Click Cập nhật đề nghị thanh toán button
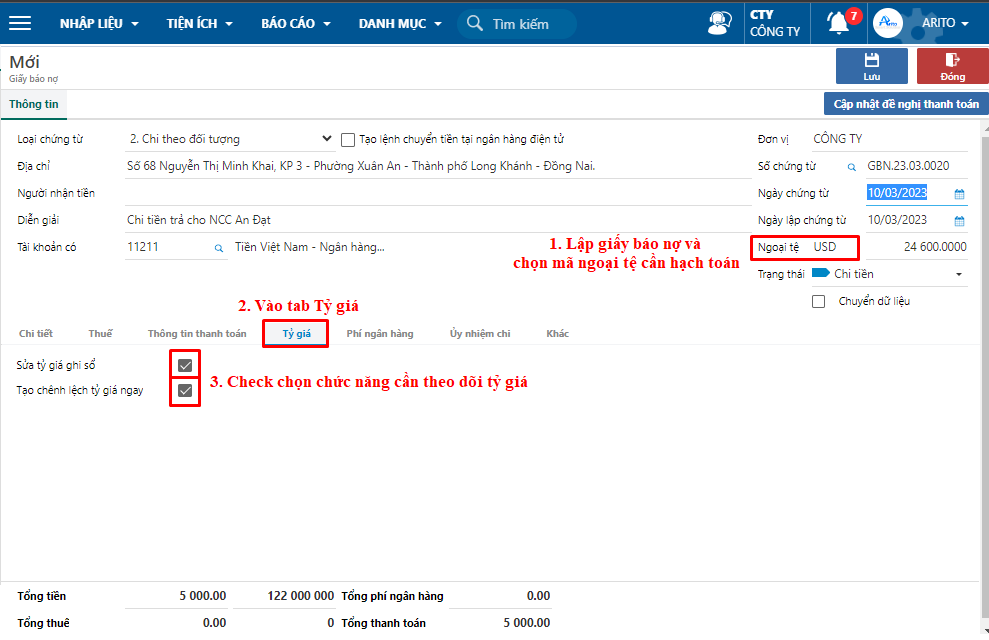The image size is (989, 640). pyautogui.click(x=905, y=104)
